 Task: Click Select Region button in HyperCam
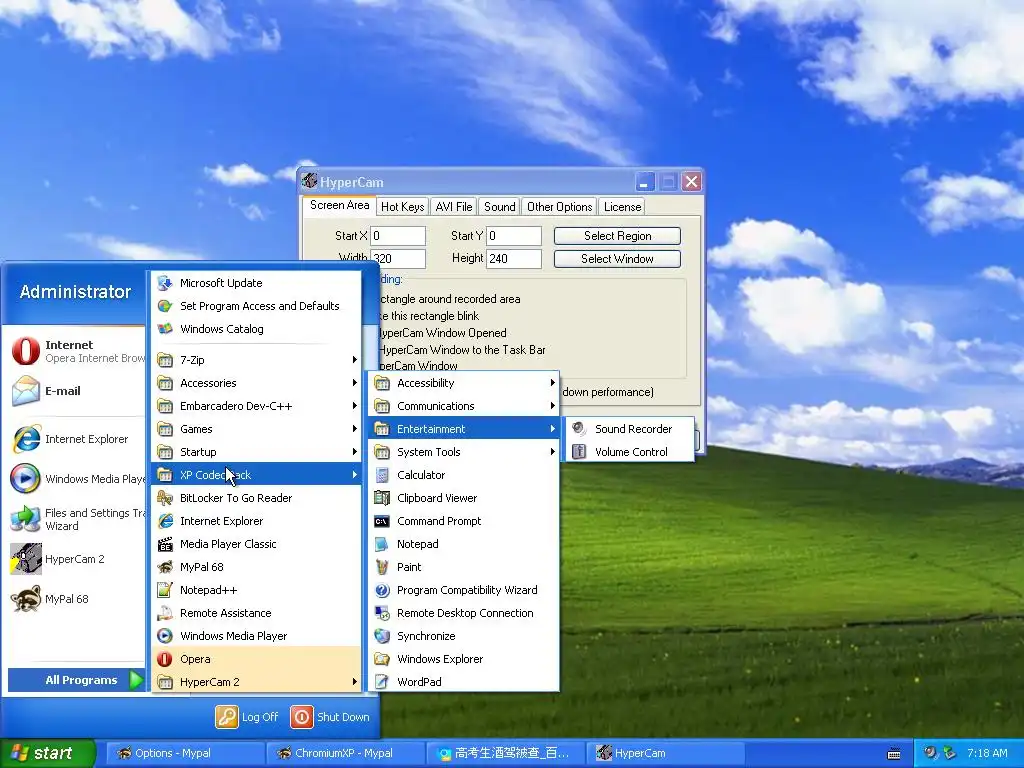pos(617,236)
